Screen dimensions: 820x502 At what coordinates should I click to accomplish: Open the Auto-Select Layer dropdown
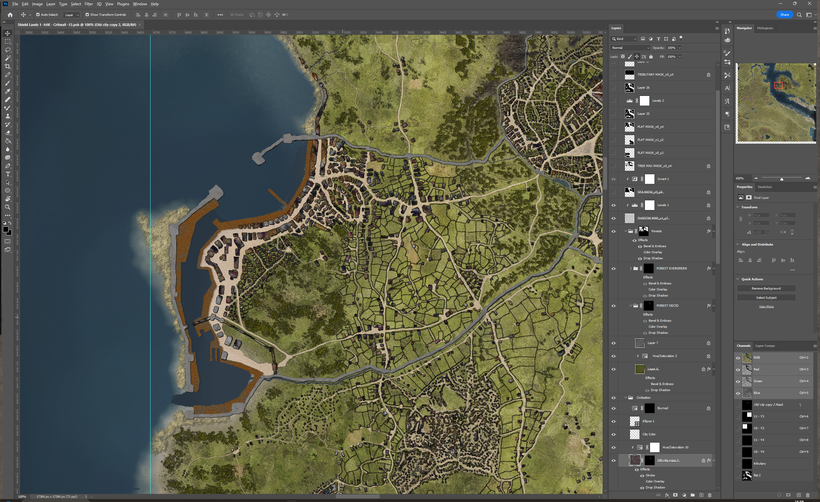pos(72,15)
